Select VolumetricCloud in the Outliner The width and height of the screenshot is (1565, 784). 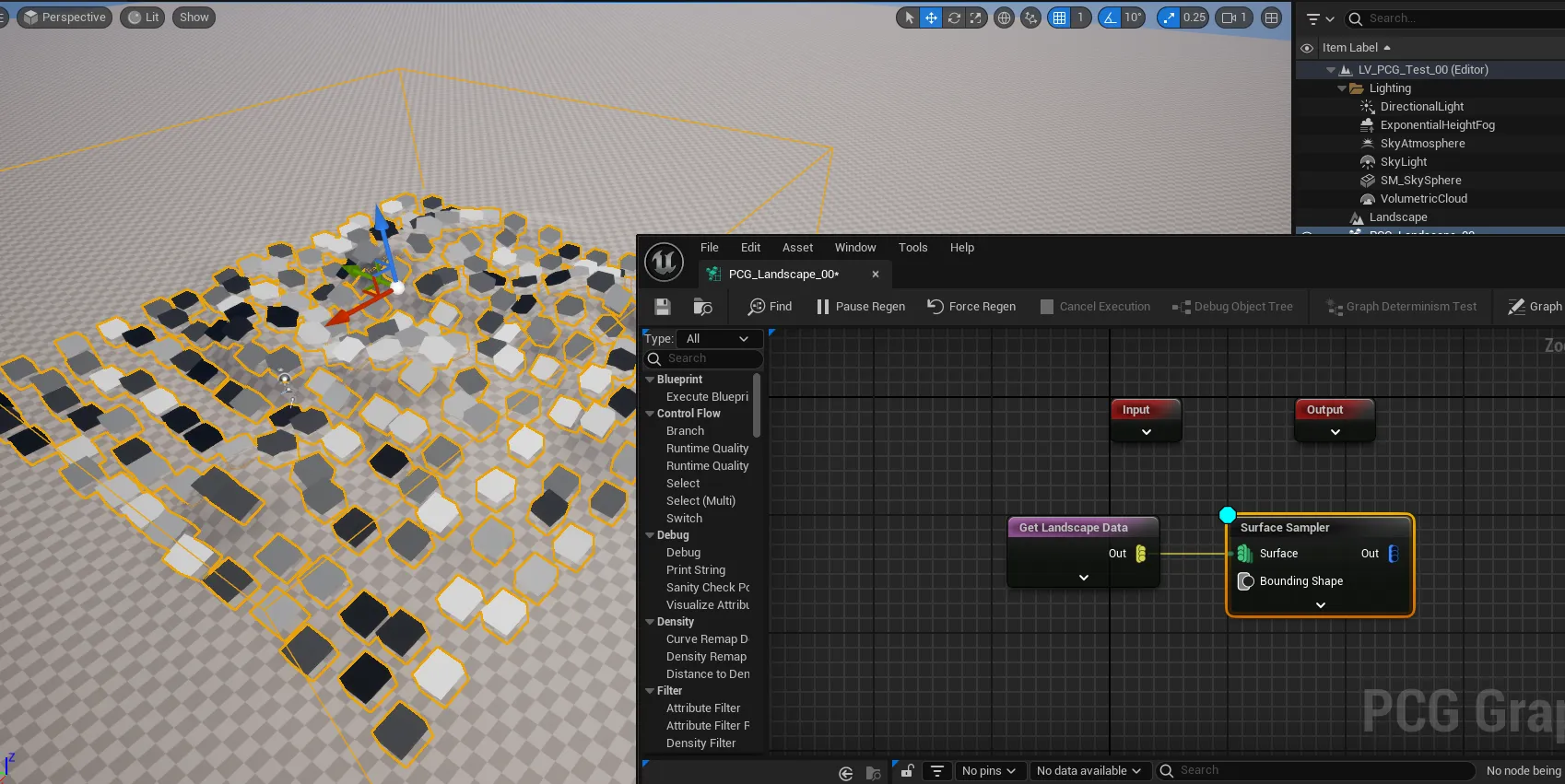click(1423, 199)
